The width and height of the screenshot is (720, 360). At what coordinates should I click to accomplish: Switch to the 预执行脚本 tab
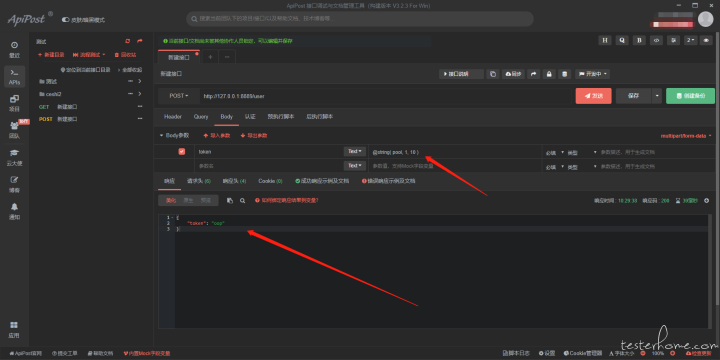(x=281, y=117)
